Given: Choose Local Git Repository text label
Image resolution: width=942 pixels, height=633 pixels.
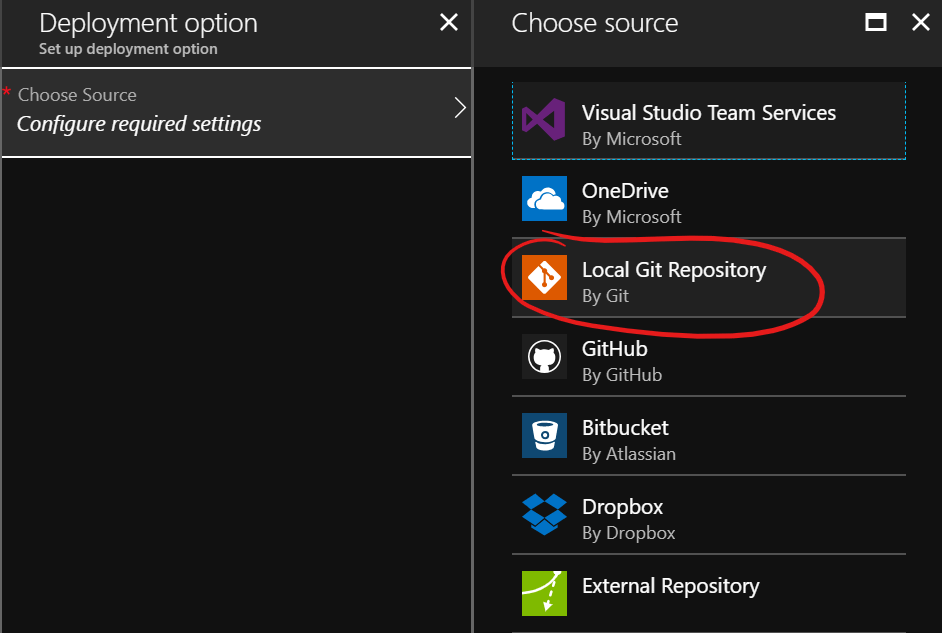Looking at the screenshot, I should [673, 270].
